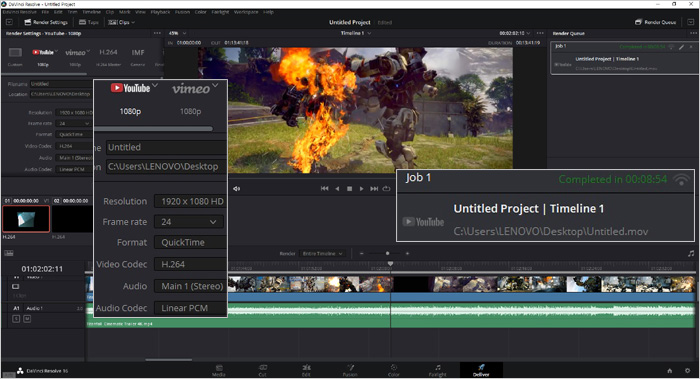The image size is (700, 379).
Task: Open the 45% viewer zoom dropdown
Action: [178, 33]
